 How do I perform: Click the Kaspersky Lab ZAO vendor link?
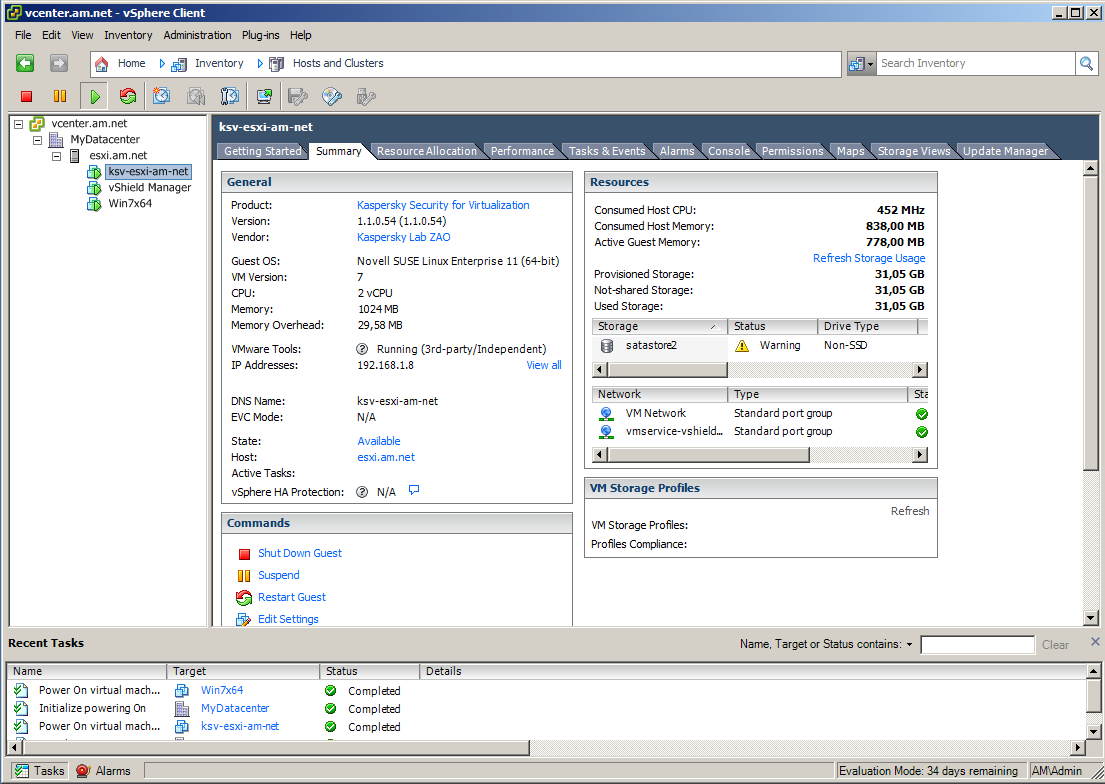pyautogui.click(x=403, y=238)
